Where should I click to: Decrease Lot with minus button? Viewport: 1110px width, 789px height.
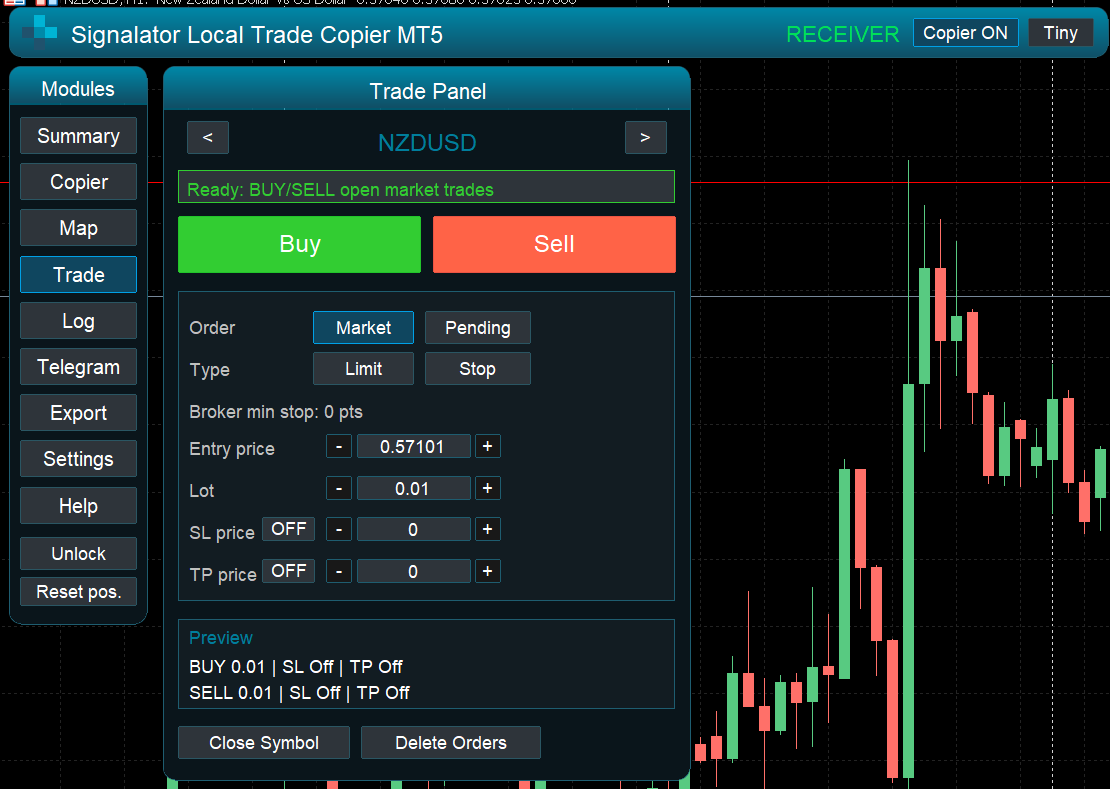click(339, 488)
